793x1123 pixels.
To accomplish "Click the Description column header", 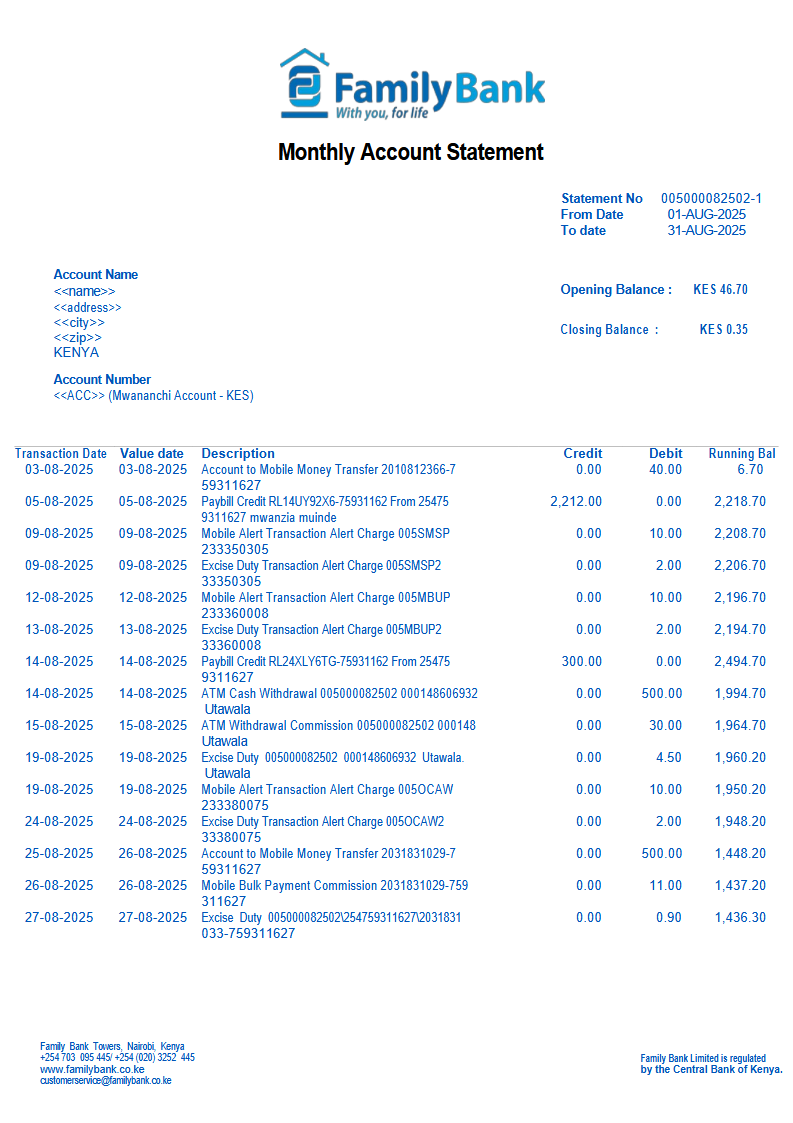I will coord(238,453).
